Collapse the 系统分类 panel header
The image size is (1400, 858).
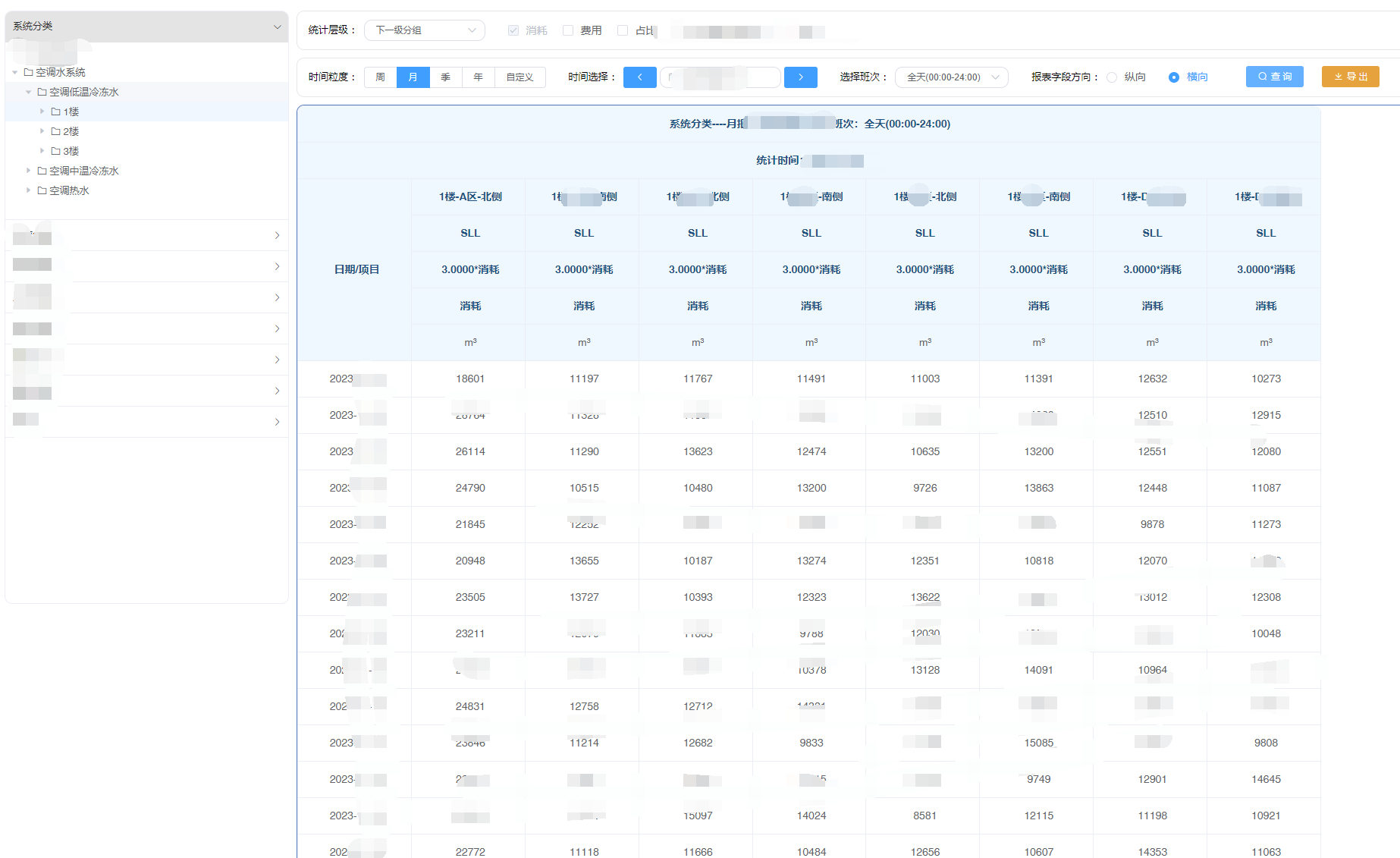[146, 27]
